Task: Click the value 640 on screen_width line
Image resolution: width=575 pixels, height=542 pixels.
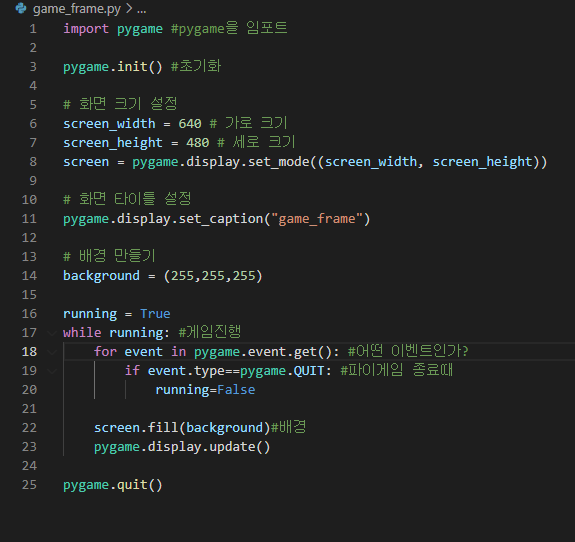Action: tap(190, 124)
